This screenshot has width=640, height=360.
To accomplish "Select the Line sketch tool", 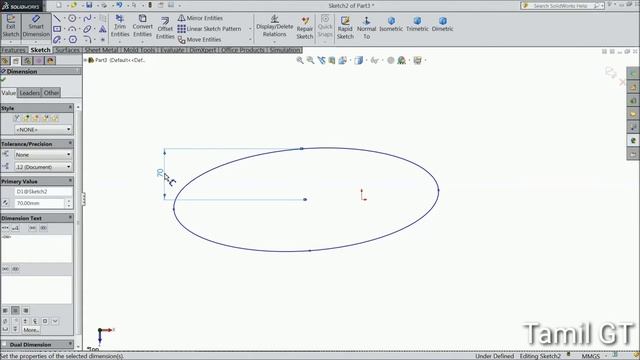I will pyautogui.click(x=57, y=18).
